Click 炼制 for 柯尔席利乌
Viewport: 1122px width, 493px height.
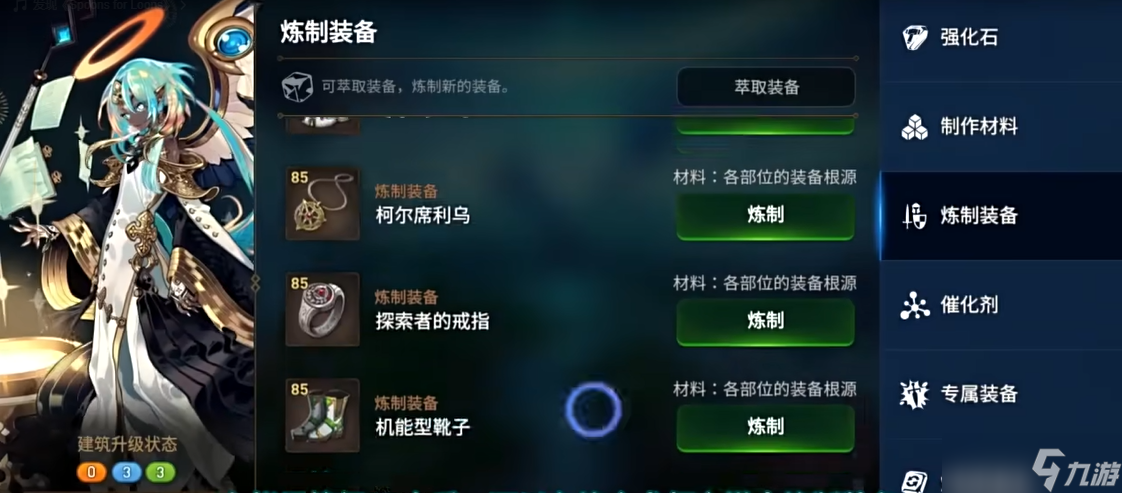pyautogui.click(x=765, y=215)
